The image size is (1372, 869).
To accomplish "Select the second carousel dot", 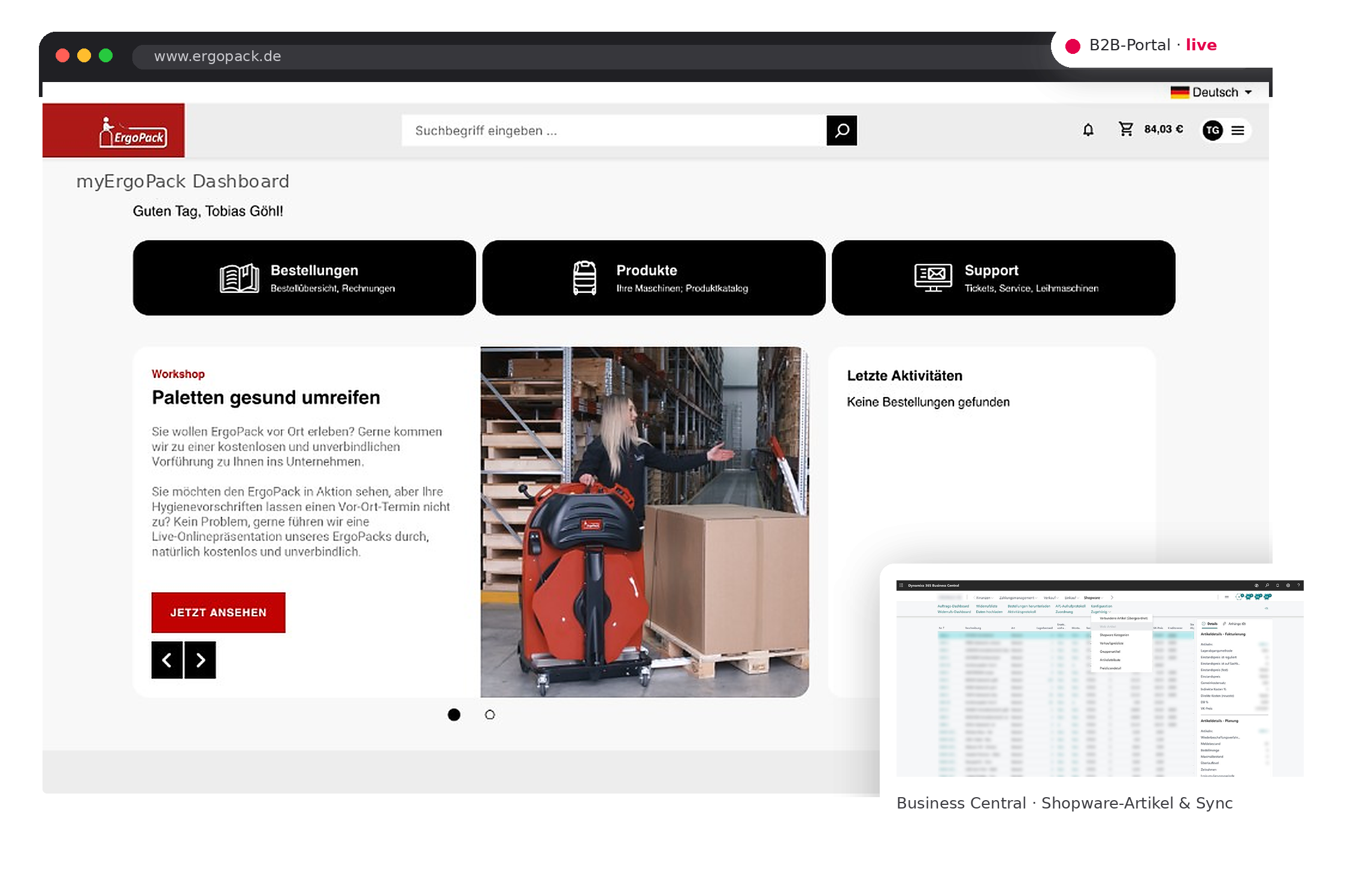I will click(490, 714).
